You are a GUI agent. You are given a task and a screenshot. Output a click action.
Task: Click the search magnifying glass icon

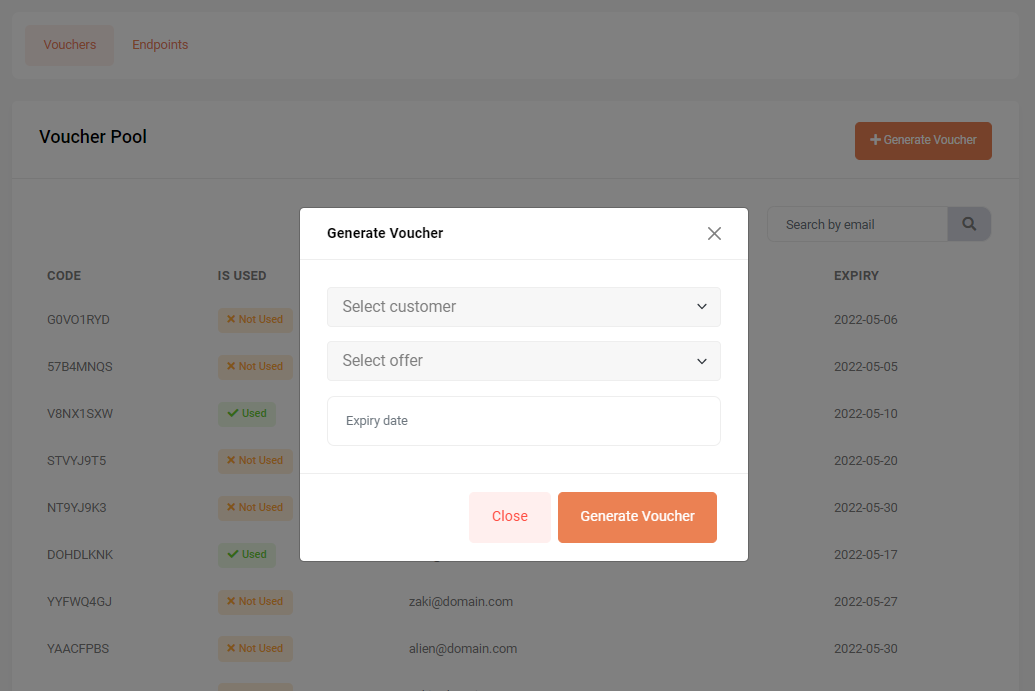(968, 223)
